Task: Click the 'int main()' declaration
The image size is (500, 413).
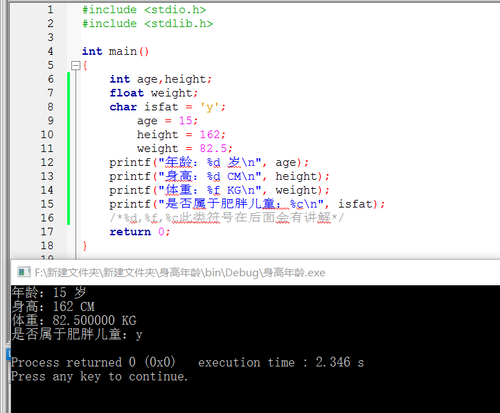Action: 115,51
